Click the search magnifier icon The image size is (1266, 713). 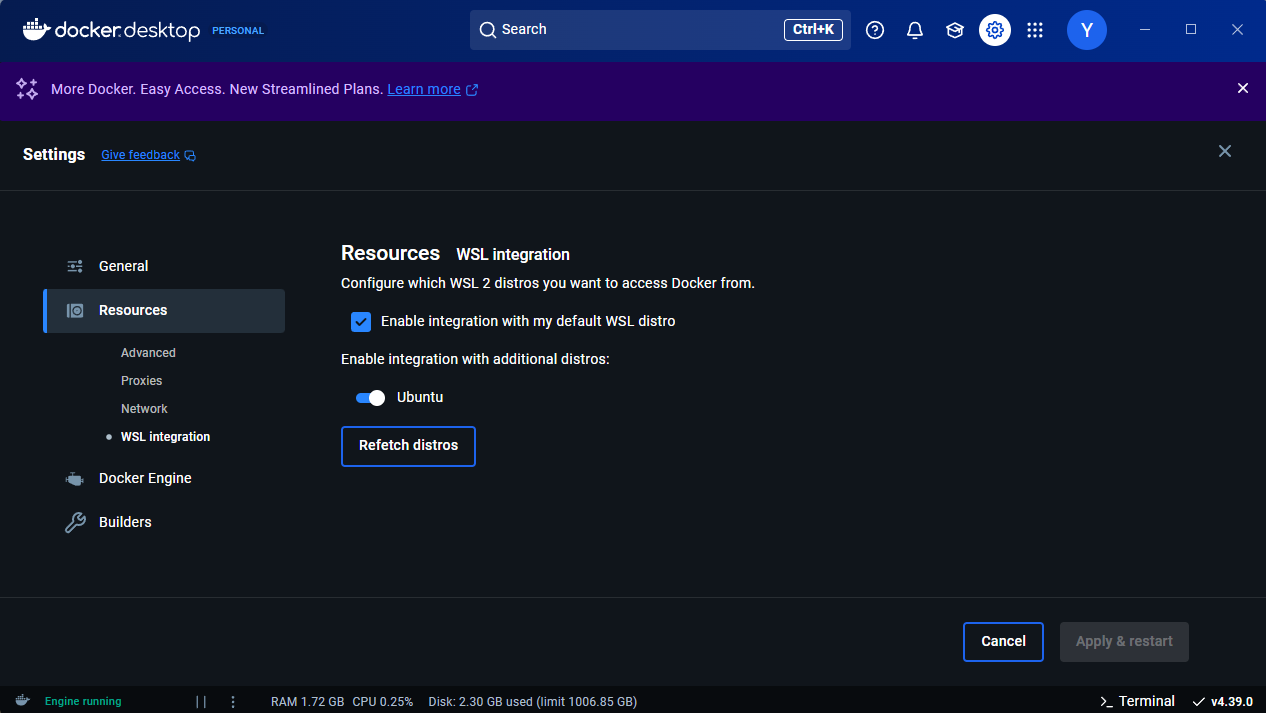[488, 30]
